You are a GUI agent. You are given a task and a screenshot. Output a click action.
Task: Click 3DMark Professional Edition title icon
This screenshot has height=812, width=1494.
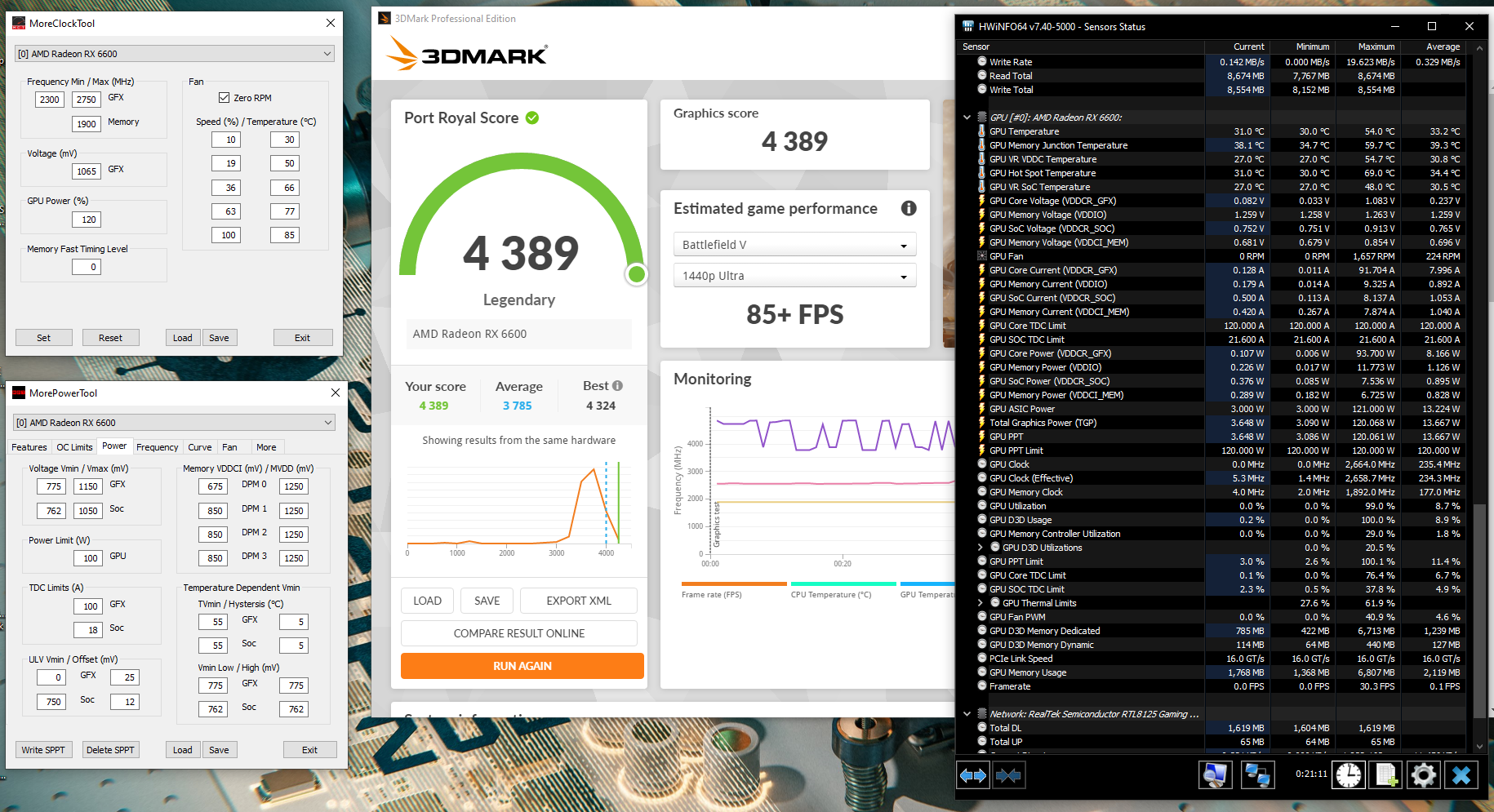pyautogui.click(x=385, y=18)
